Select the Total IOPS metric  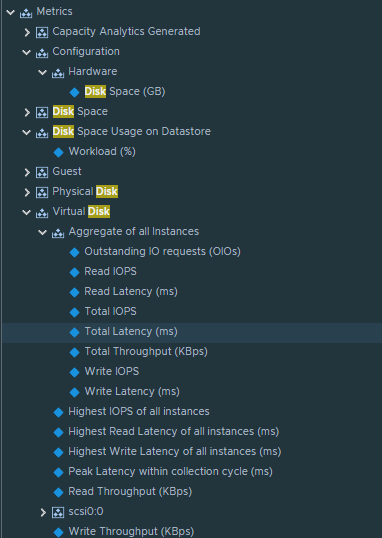pyautogui.click(x=111, y=312)
